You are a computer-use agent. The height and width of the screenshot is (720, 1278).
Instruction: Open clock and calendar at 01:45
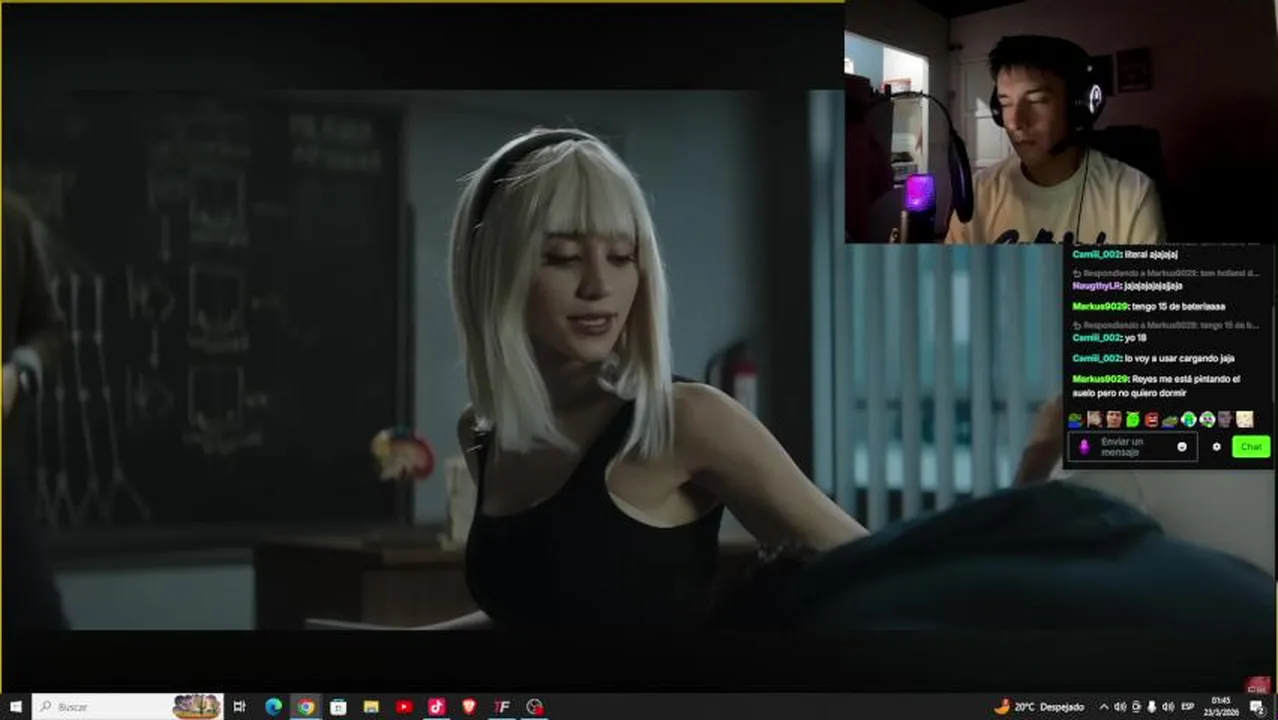click(1221, 707)
